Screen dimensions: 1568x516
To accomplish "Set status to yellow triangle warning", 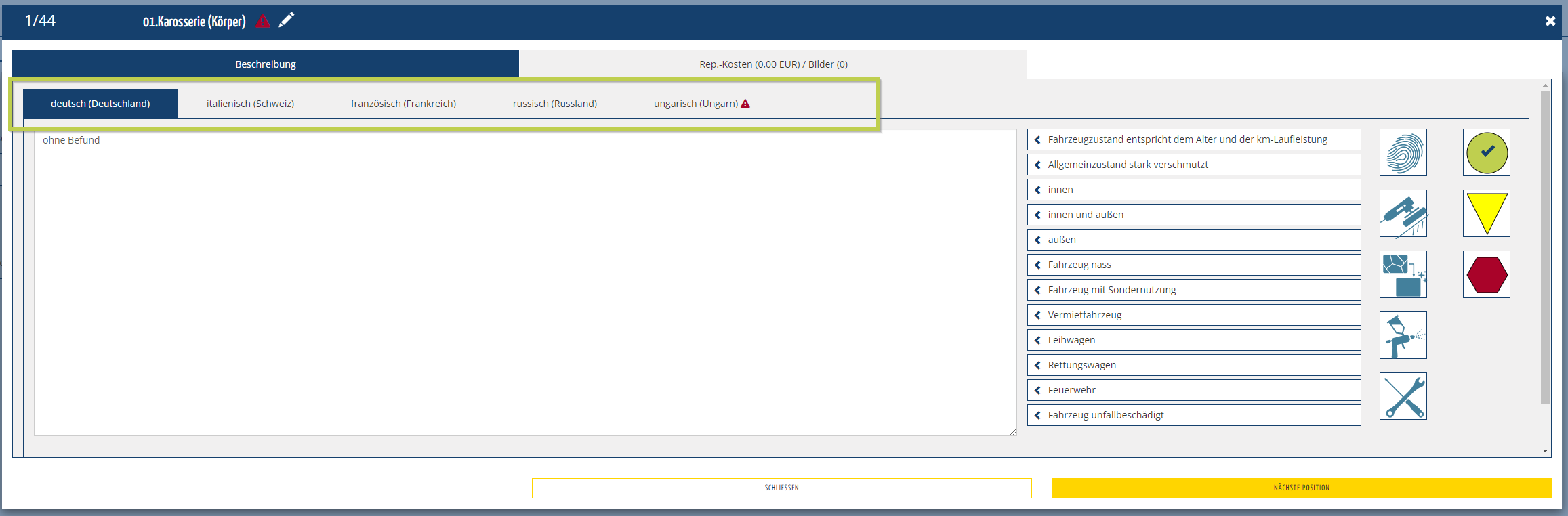I will tap(1486, 213).
